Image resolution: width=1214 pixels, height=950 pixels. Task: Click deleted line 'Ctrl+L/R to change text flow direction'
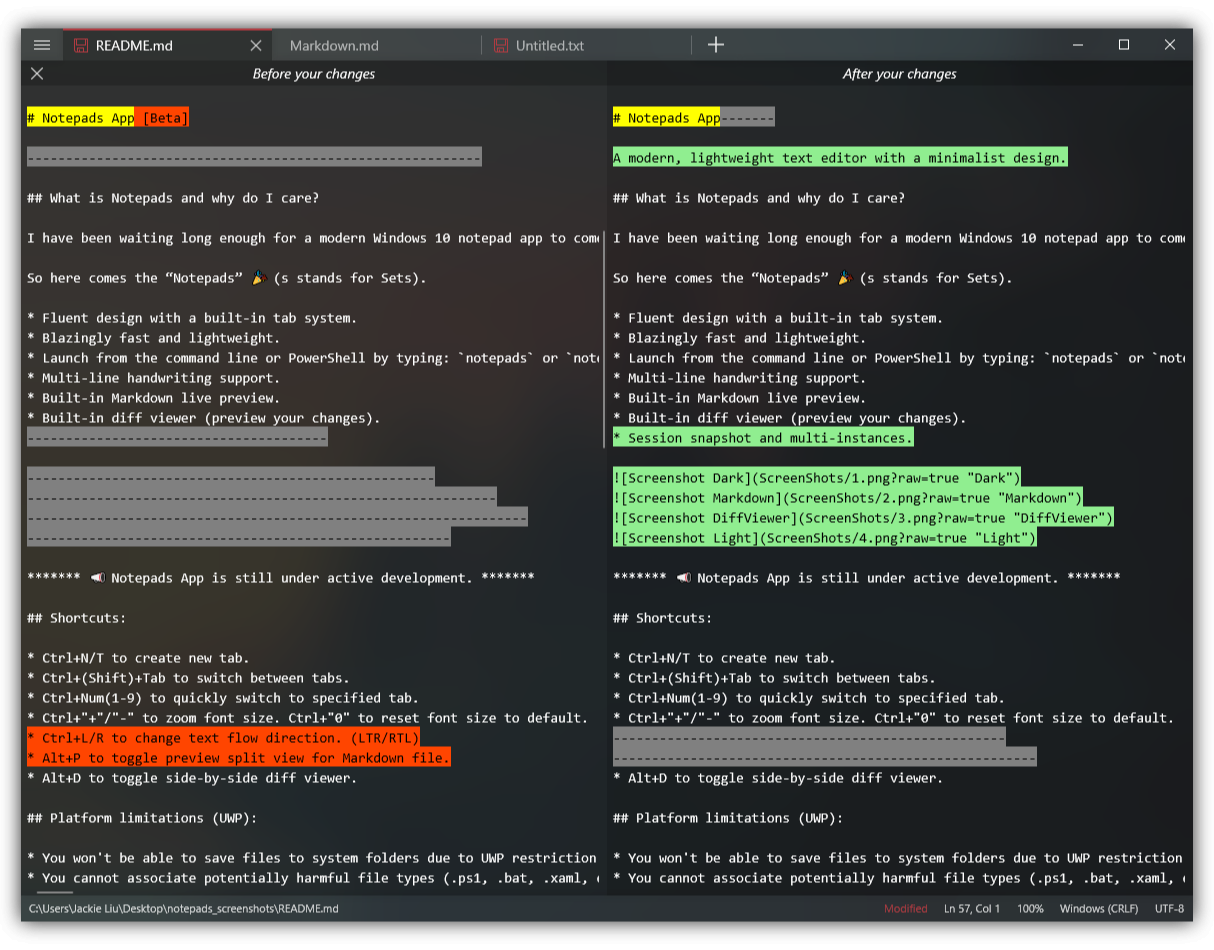(x=223, y=738)
